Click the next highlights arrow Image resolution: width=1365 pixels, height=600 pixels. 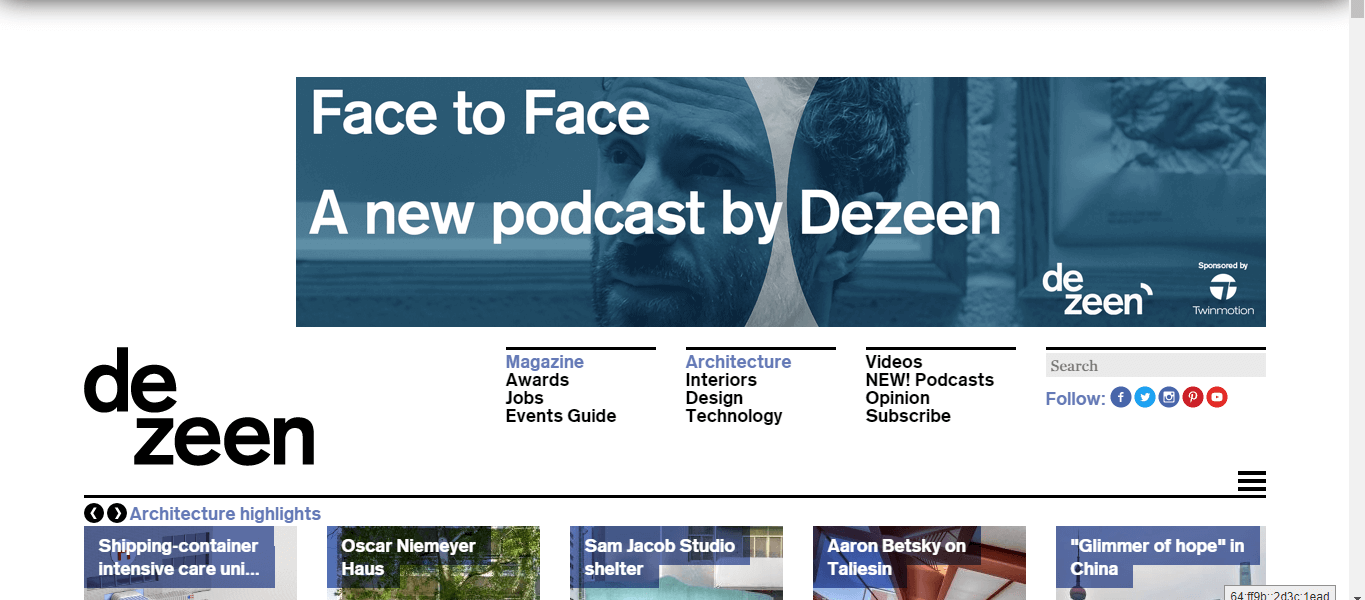click(x=117, y=513)
